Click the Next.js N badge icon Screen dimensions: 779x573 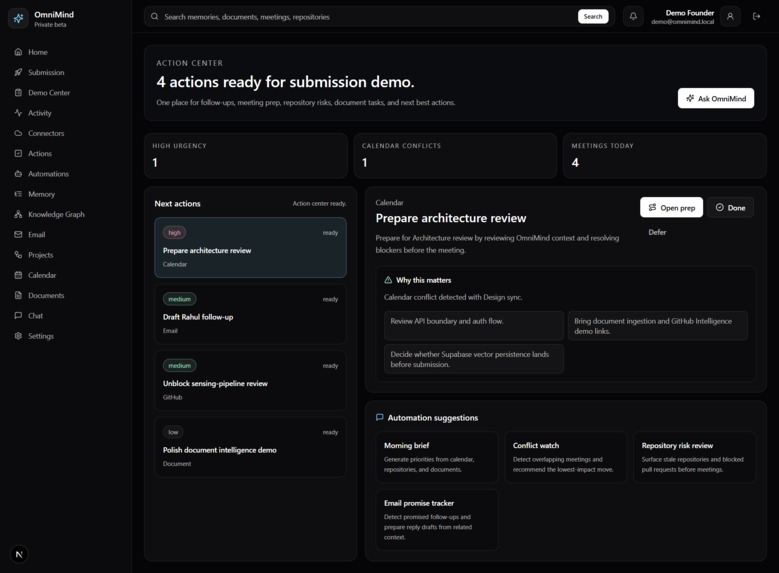coord(19,555)
